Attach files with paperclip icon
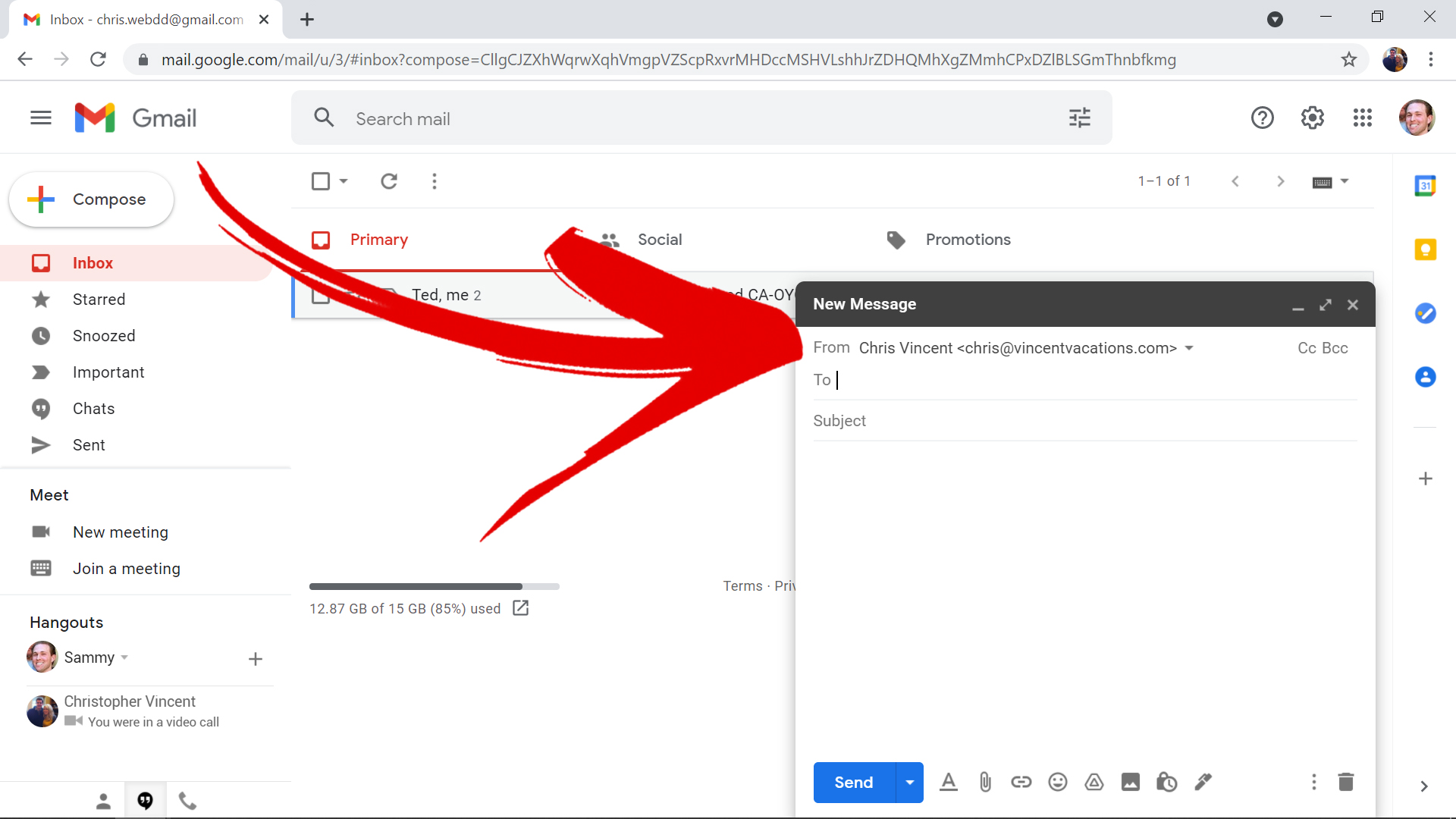The image size is (1456, 819). pyautogui.click(x=985, y=782)
